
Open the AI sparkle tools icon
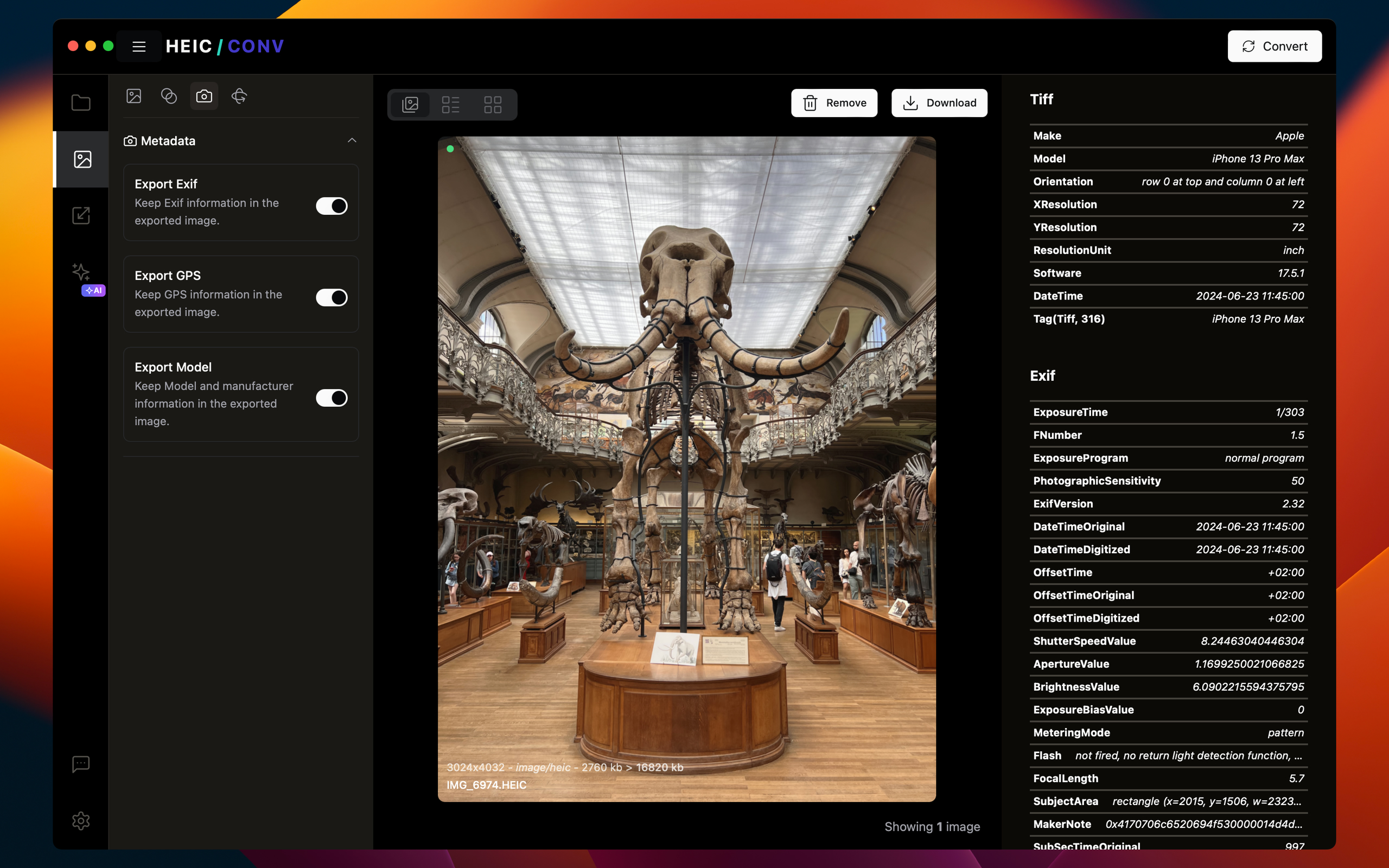point(81,272)
